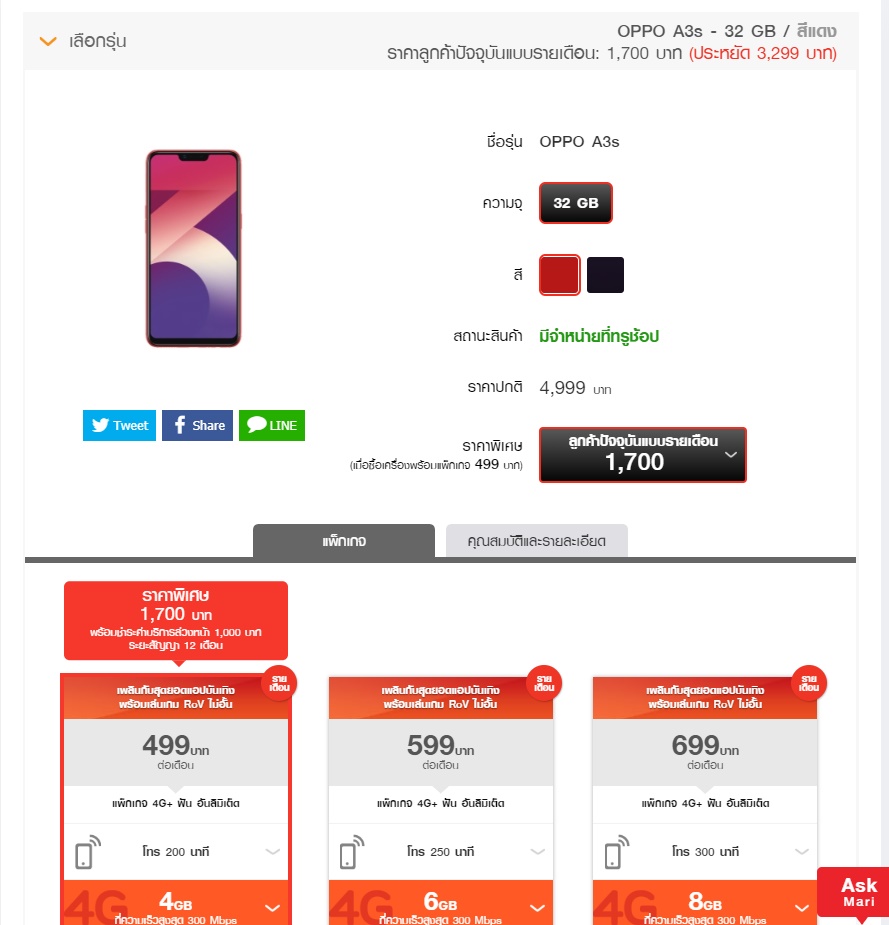Open Ask Mari chat assistant
Image resolution: width=889 pixels, height=925 pixels.
[857, 893]
